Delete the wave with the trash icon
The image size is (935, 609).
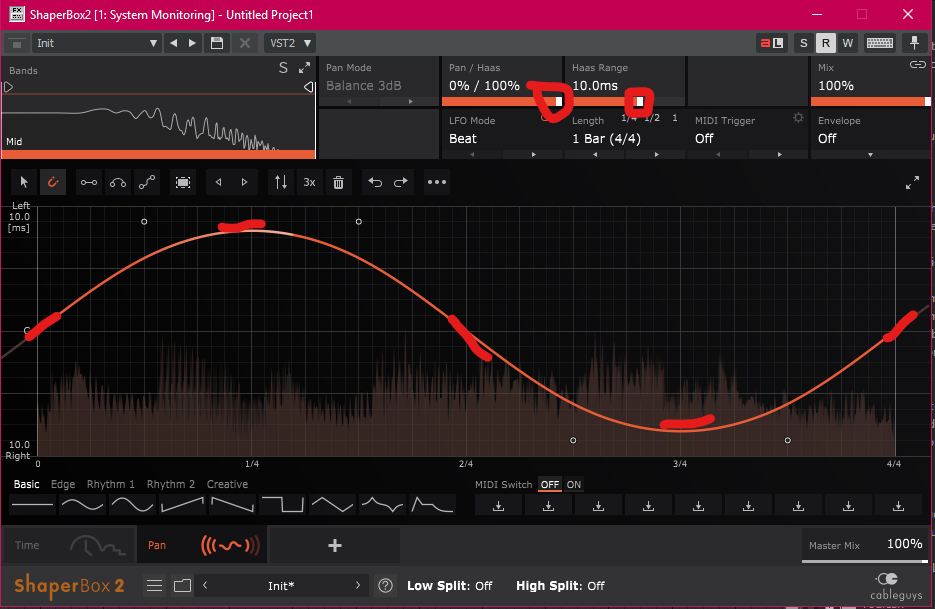(338, 183)
